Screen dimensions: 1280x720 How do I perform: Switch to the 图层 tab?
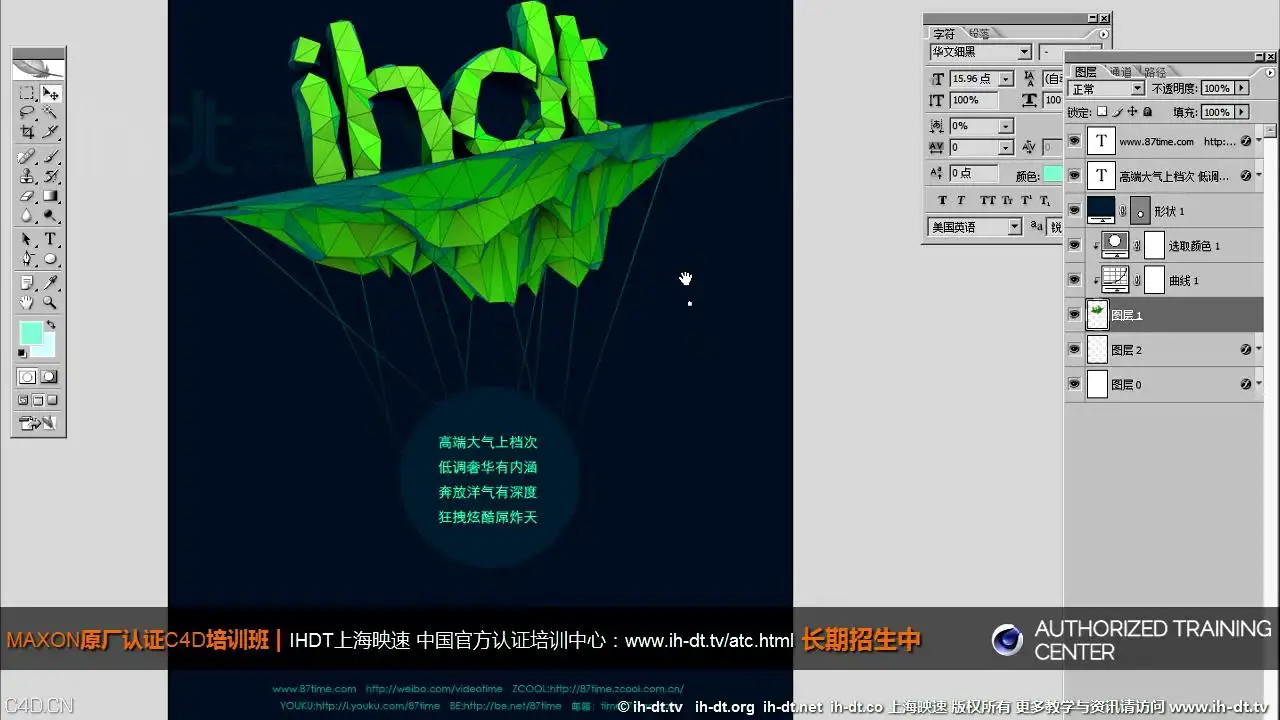(x=1086, y=72)
